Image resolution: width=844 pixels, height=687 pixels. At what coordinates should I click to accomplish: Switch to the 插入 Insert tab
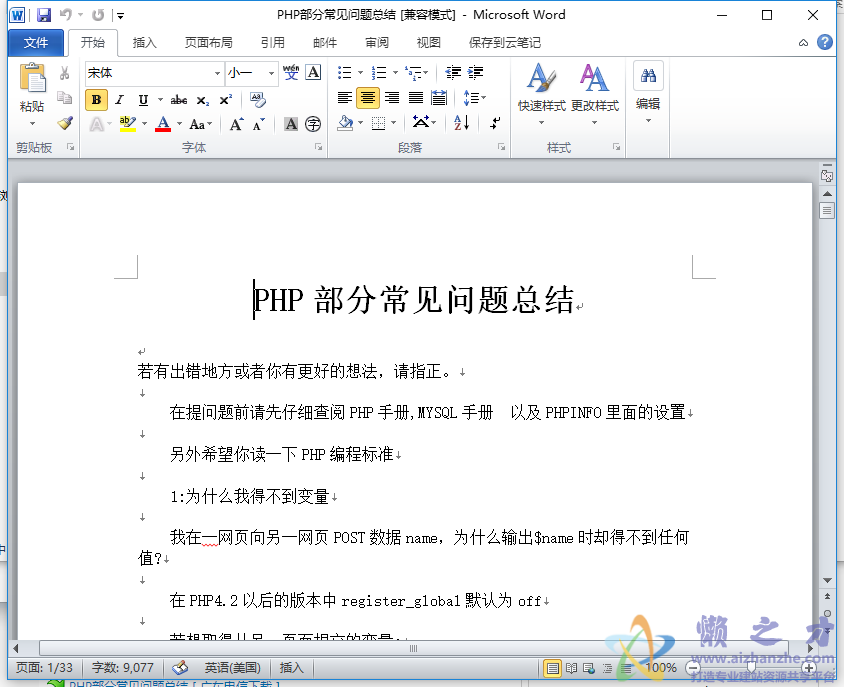click(x=144, y=43)
